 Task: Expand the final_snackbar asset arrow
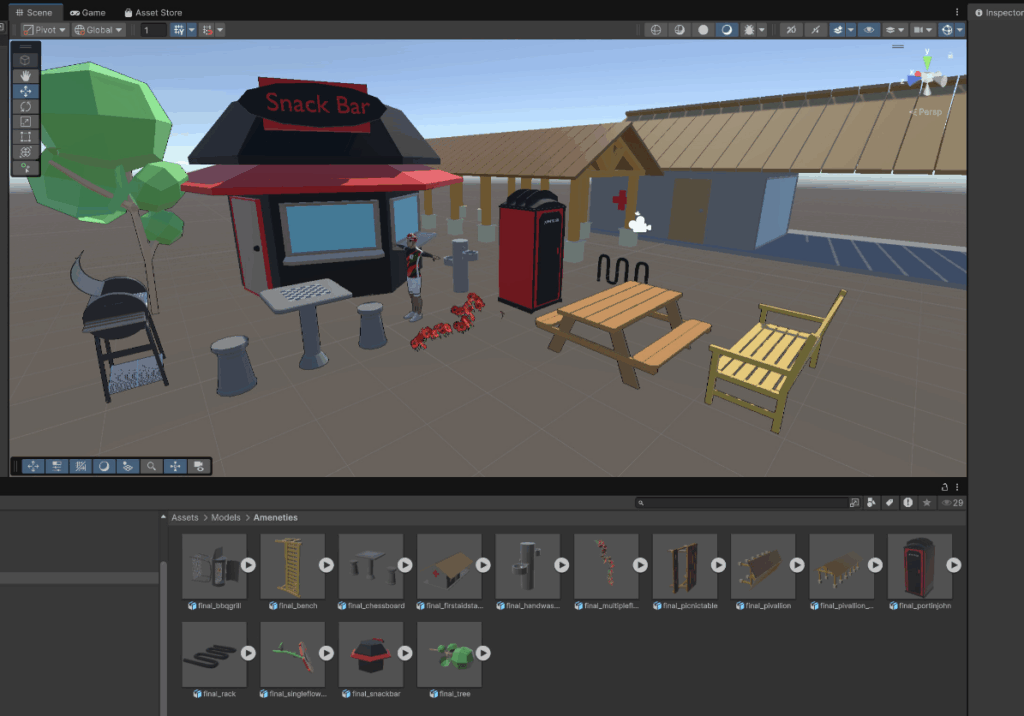405,653
